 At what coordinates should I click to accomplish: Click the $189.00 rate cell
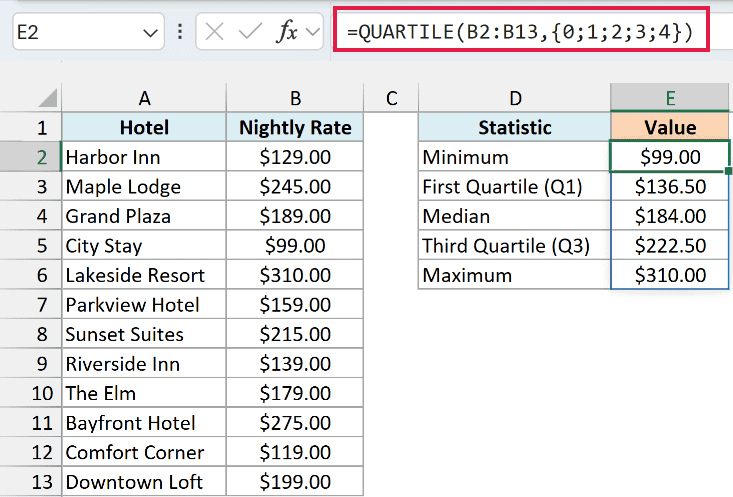[295, 216]
